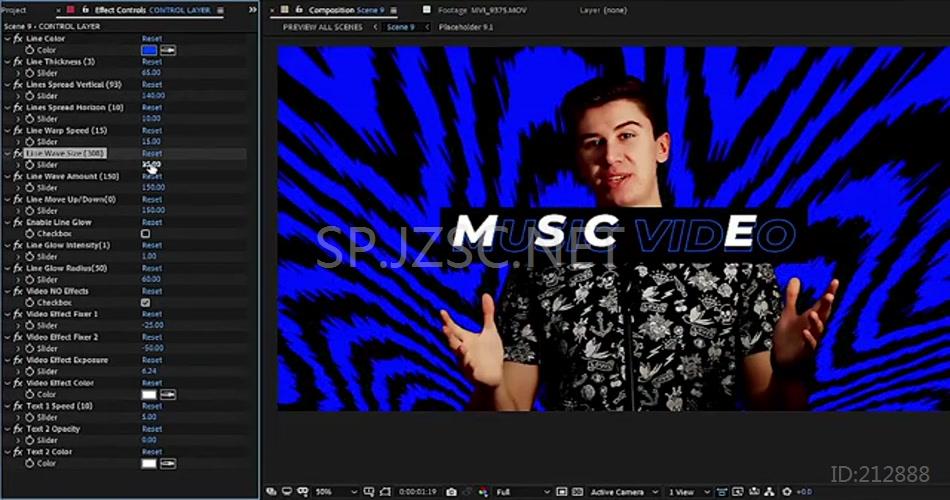
Task: Click the eyedropper next to Video Effect Color swatch
Action: coord(168,395)
